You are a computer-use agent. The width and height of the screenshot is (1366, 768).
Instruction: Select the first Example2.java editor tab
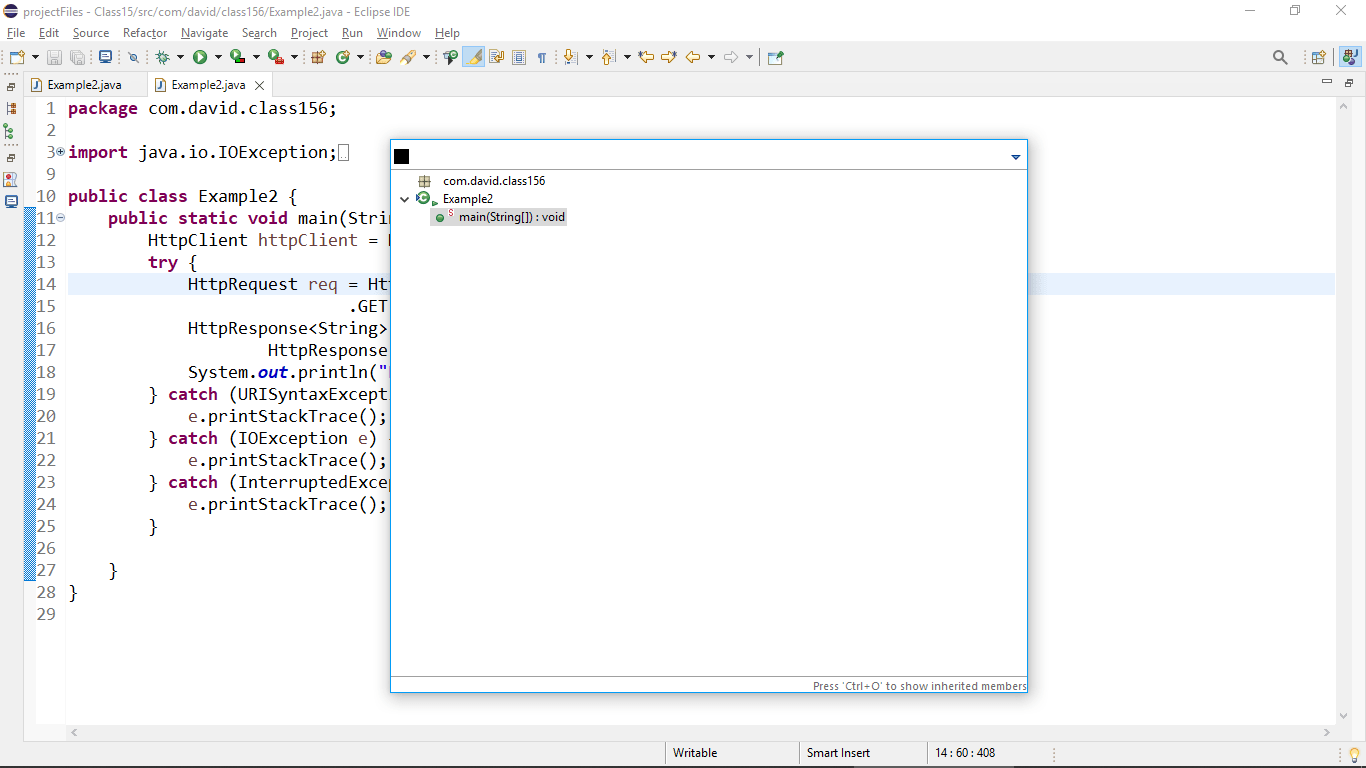[x=85, y=85]
